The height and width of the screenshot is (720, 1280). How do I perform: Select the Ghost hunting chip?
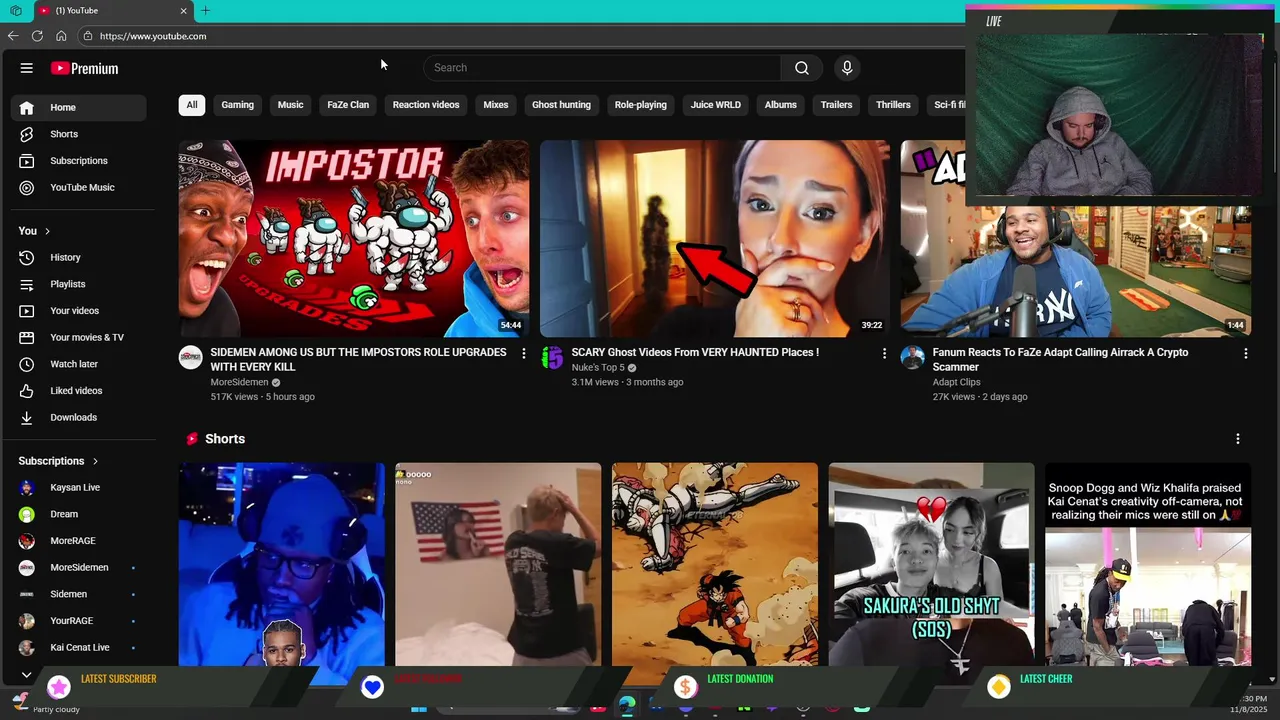pyautogui.click(x=561, y=105)
